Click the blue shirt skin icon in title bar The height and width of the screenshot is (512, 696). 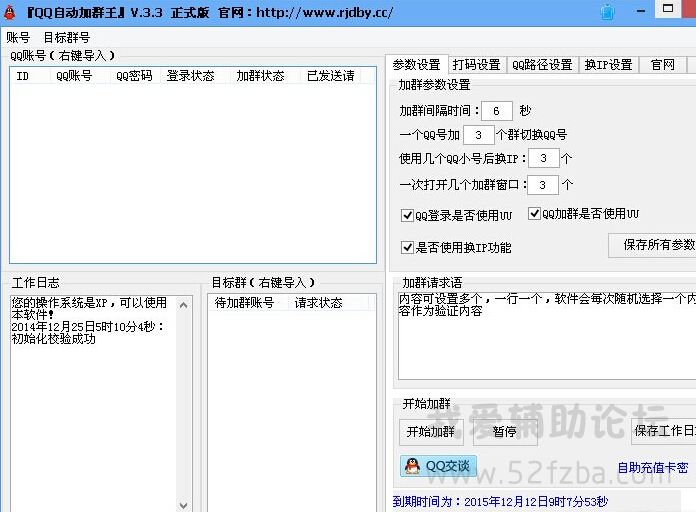pos(607,12)
